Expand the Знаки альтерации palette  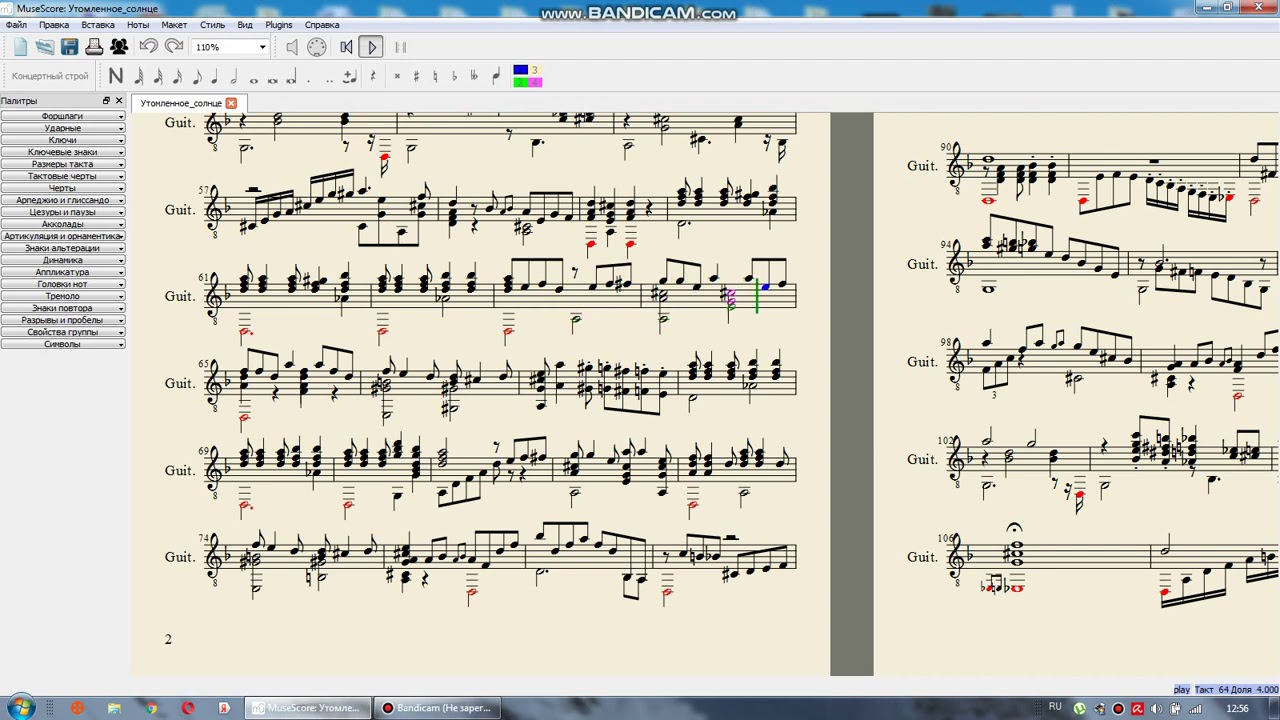click(x=63, y=248)
